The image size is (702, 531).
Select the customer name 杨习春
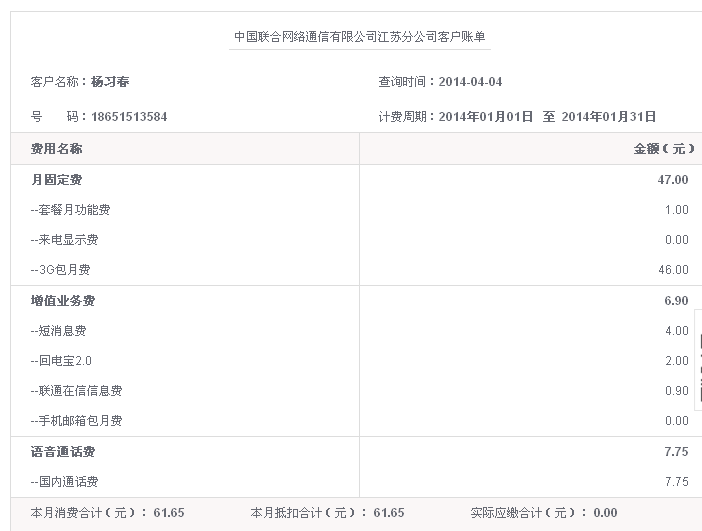[110, 81]
